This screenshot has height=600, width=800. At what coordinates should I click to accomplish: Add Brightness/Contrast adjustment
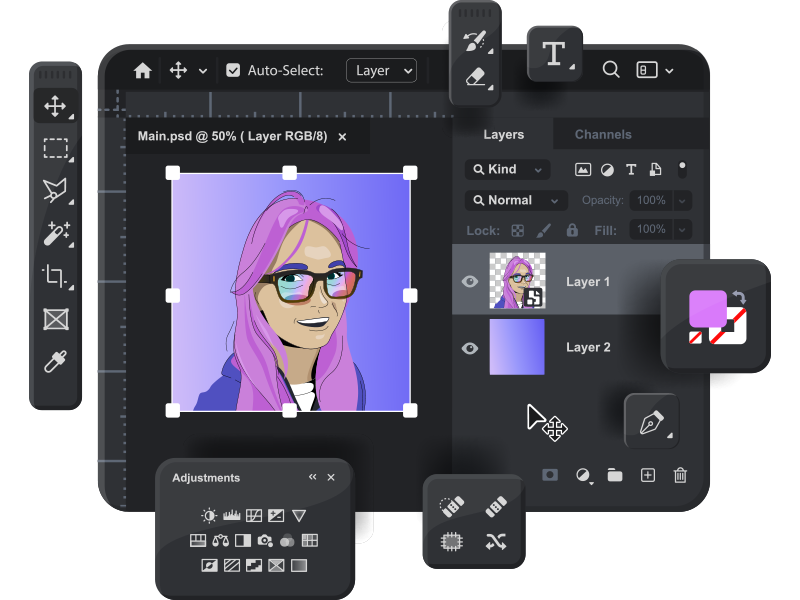tap(209, 515)
